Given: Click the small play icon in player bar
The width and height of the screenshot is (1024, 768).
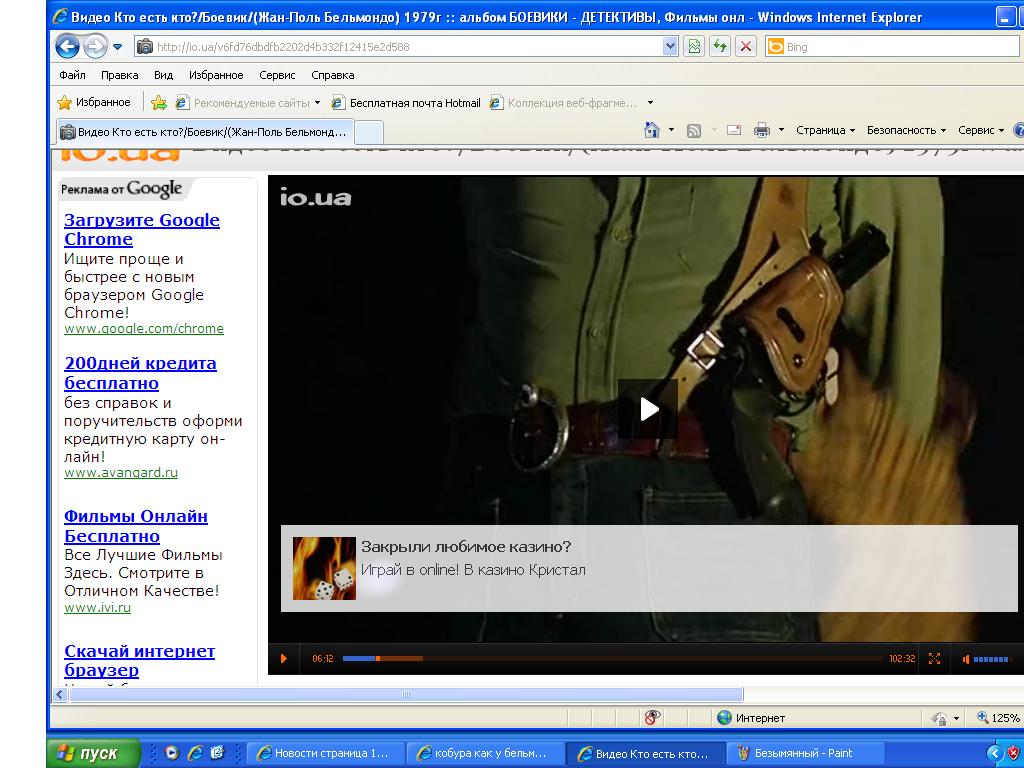Looking at the screenshot, I should 283,658.
